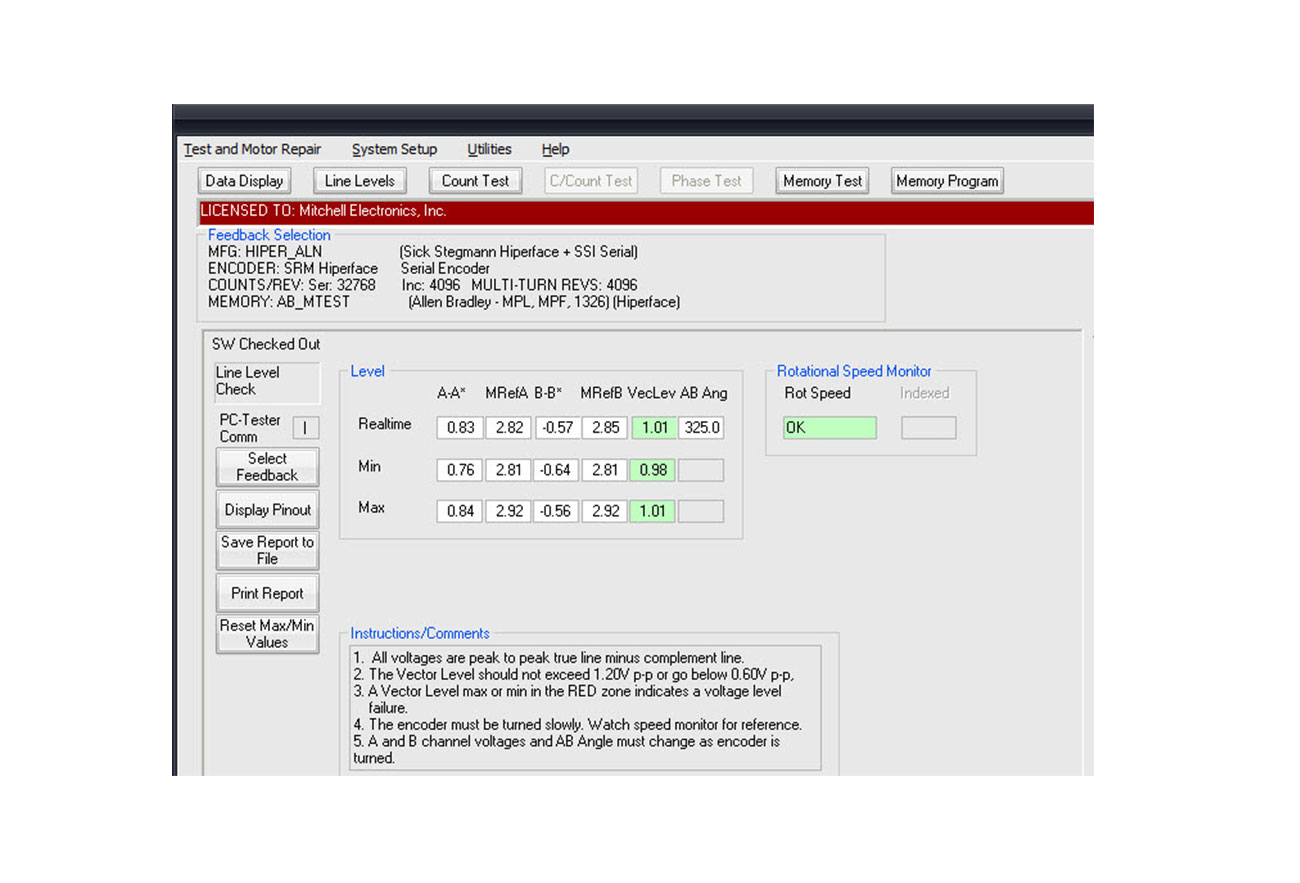Viewport: 1300px width, 883px height.
Task: Click the Instructions/Comments text box
Action: (586, 707)
